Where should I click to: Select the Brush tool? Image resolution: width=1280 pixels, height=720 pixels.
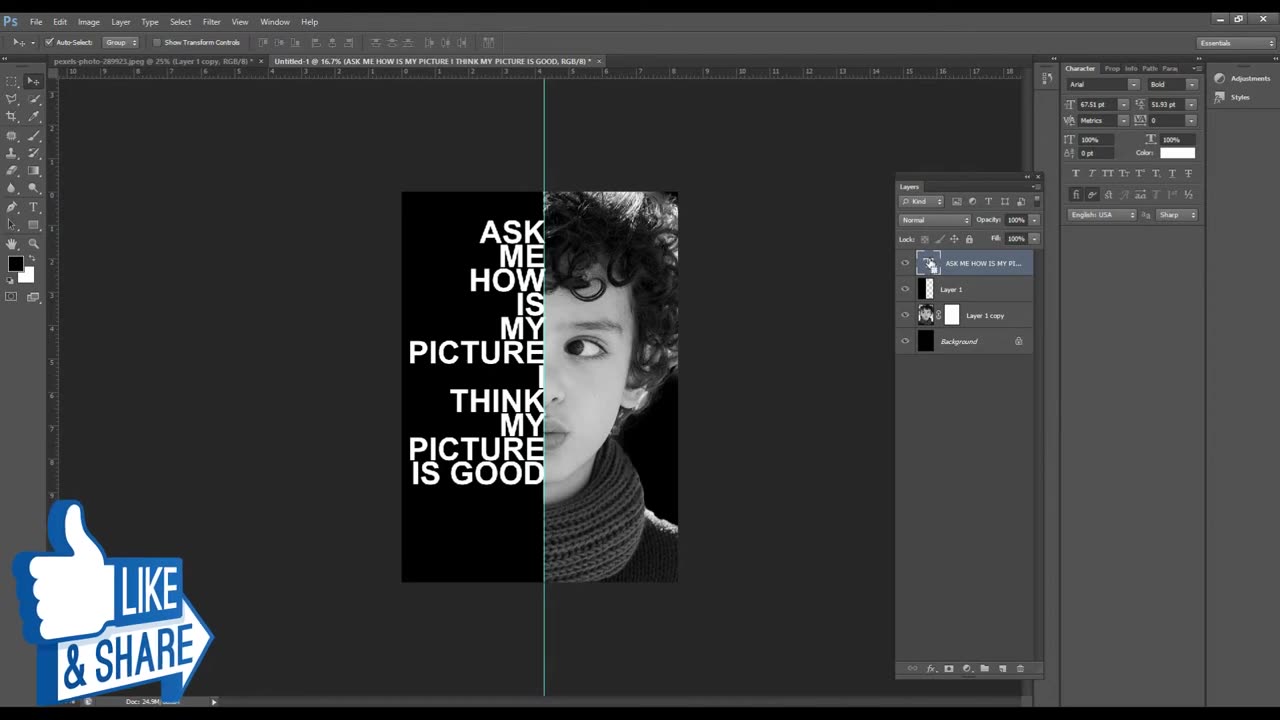coord(33,135)
